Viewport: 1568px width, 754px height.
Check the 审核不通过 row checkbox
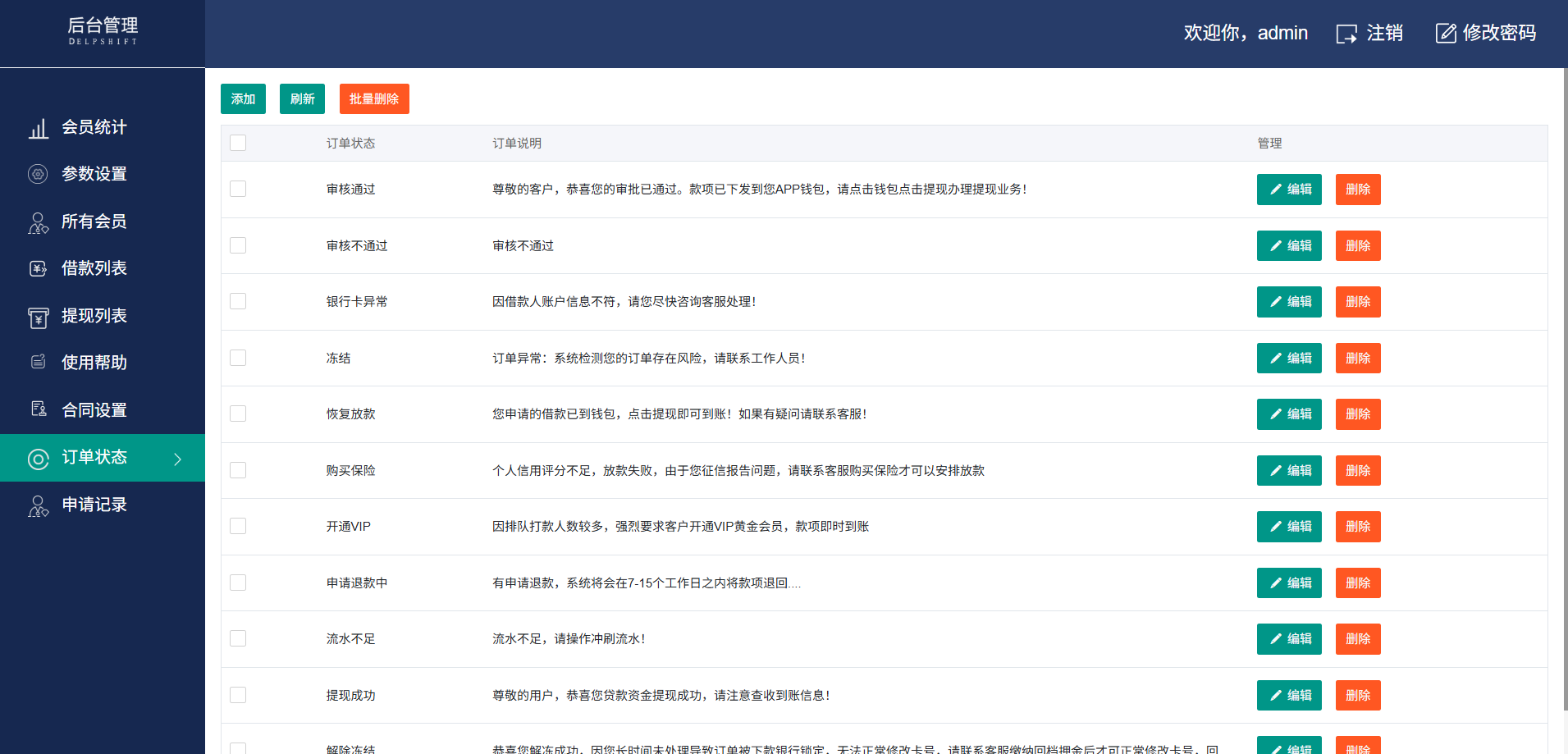pos(238,245)
